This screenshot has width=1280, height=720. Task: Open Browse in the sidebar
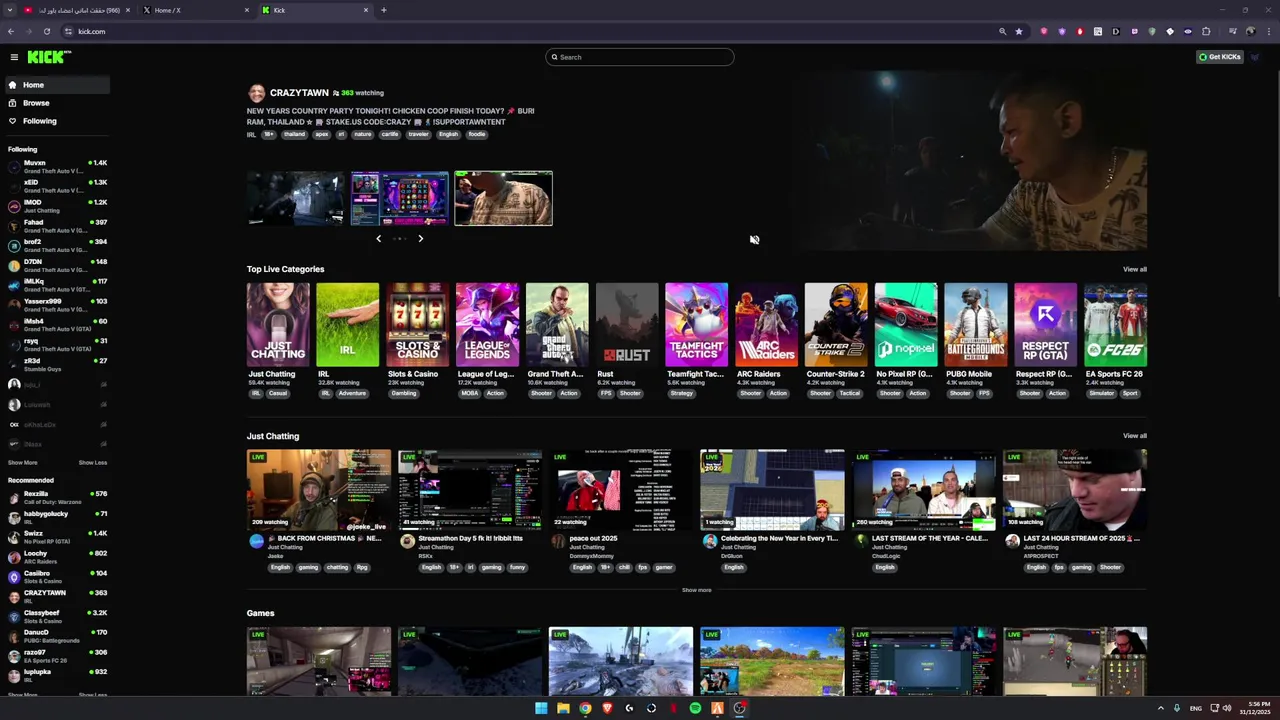tap(57, 103)
